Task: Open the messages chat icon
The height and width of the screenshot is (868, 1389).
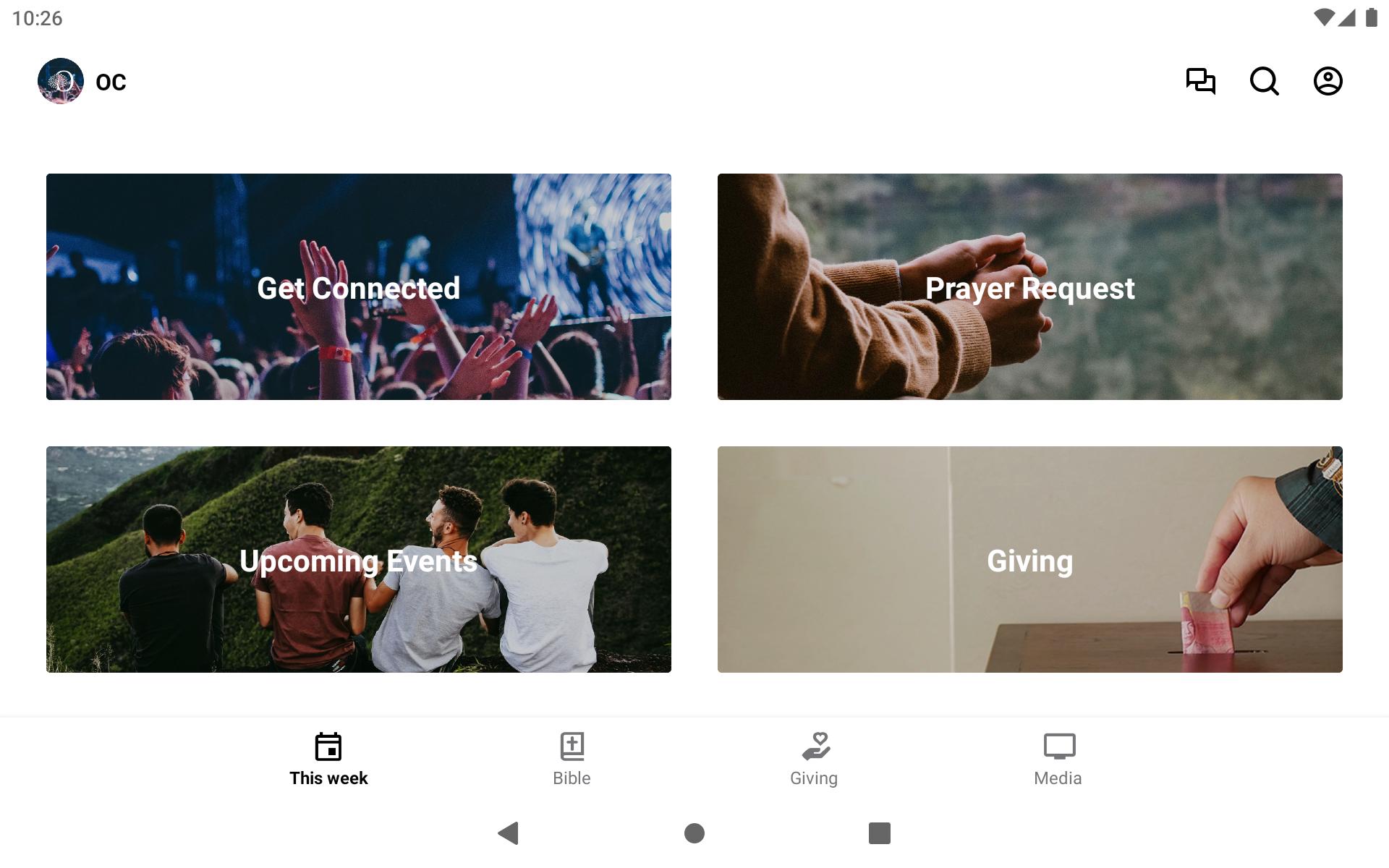Action: tap(1201, 81)
